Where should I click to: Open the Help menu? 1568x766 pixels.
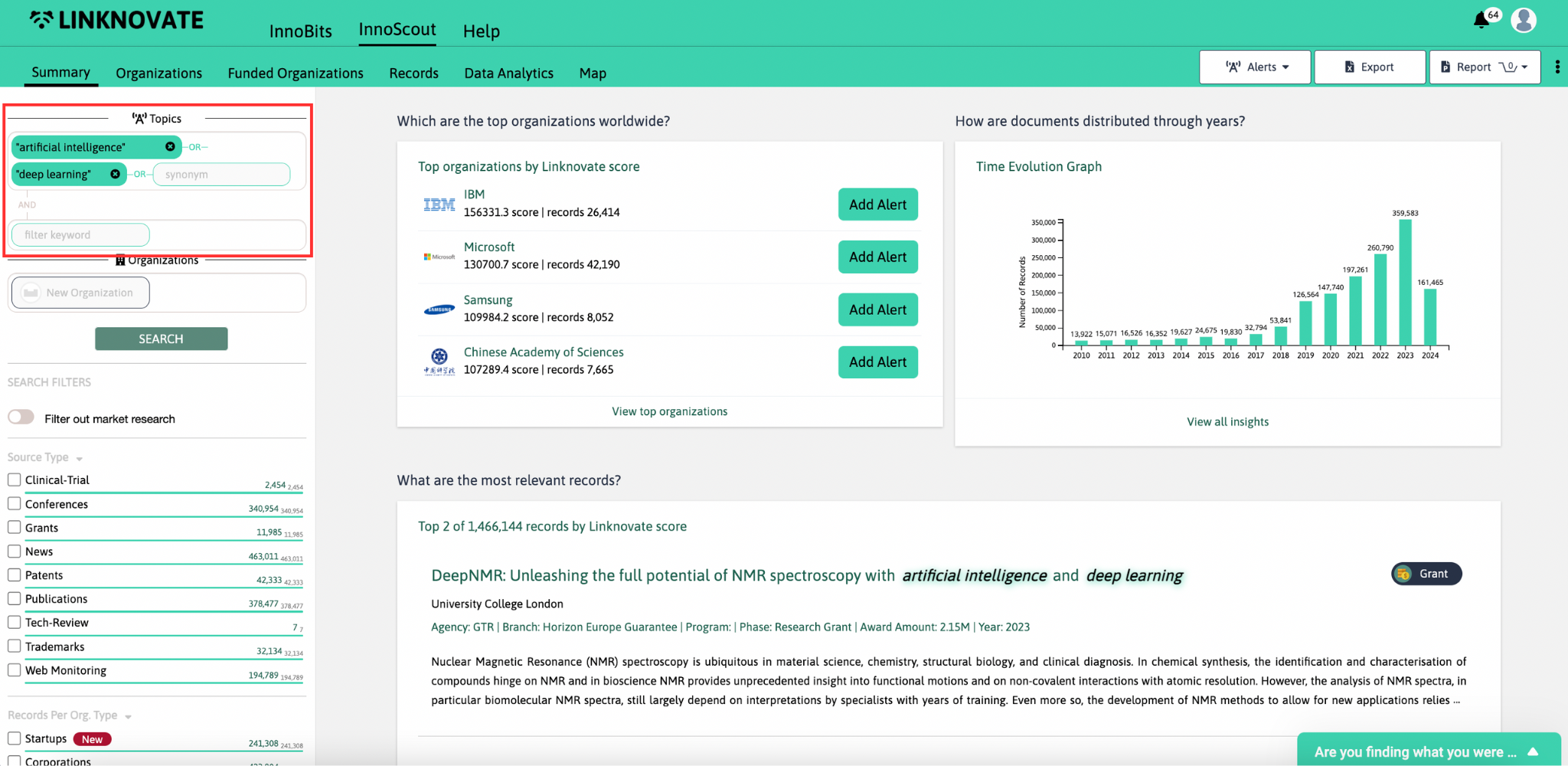click(482, 31)
